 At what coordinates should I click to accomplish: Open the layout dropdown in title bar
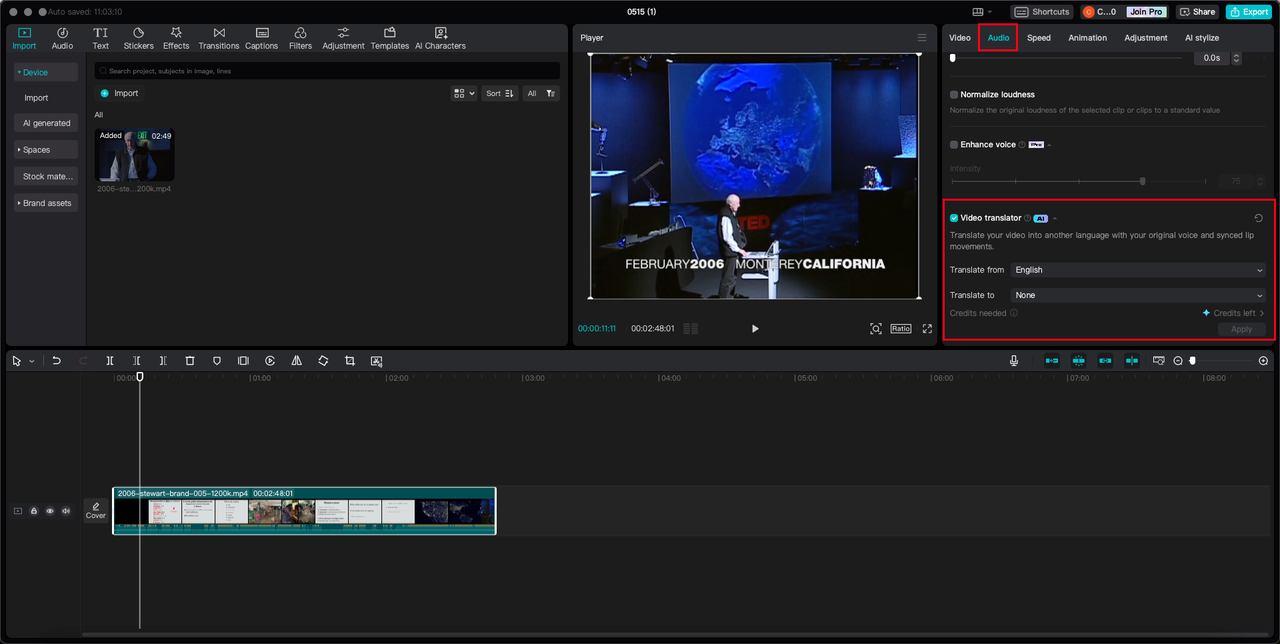[x=981, y=12]
